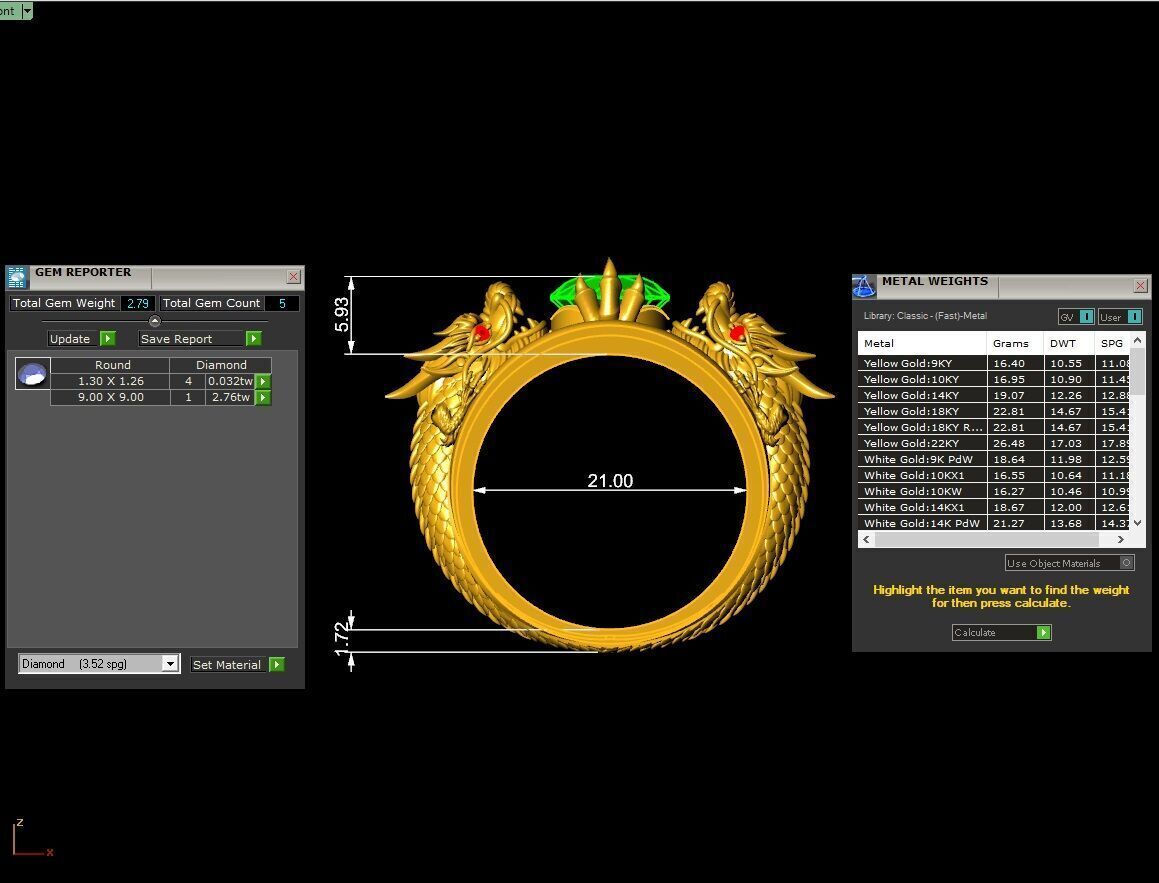
Task: Click the metal table scroll up arrow
Action: 1138,340
